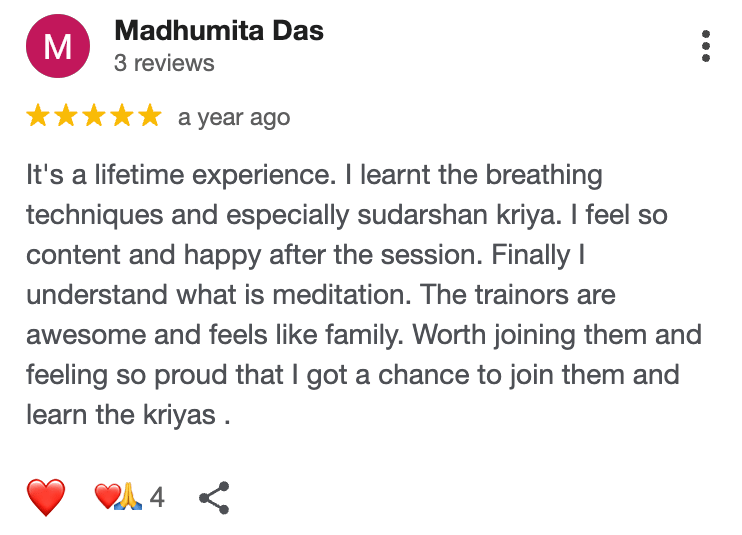742x535 pixels.
Task: Click the third yellow rating star
Action: coord(94,115)
